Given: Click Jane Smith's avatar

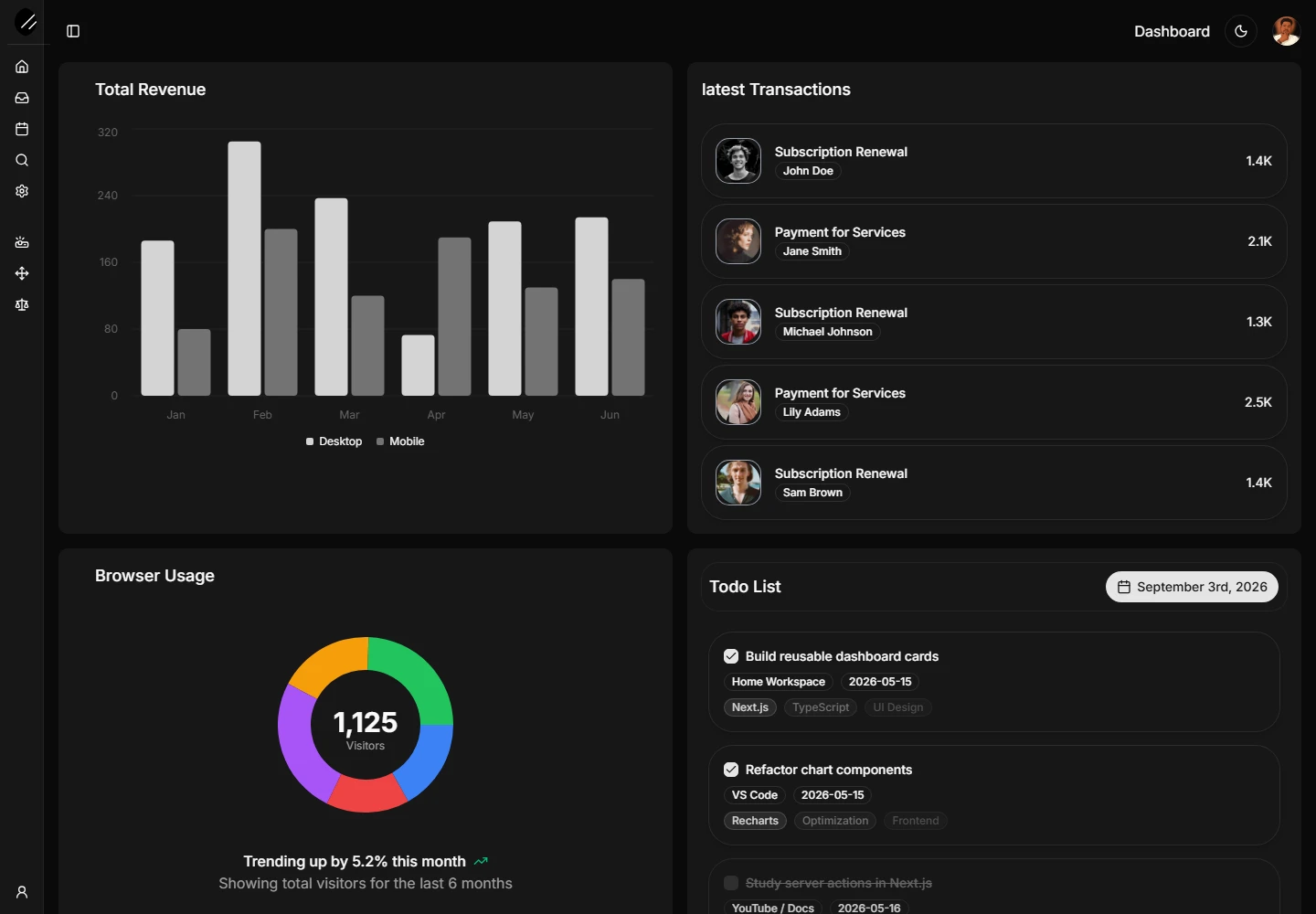Looking at the screenshot, I should [x=738, y=241].
